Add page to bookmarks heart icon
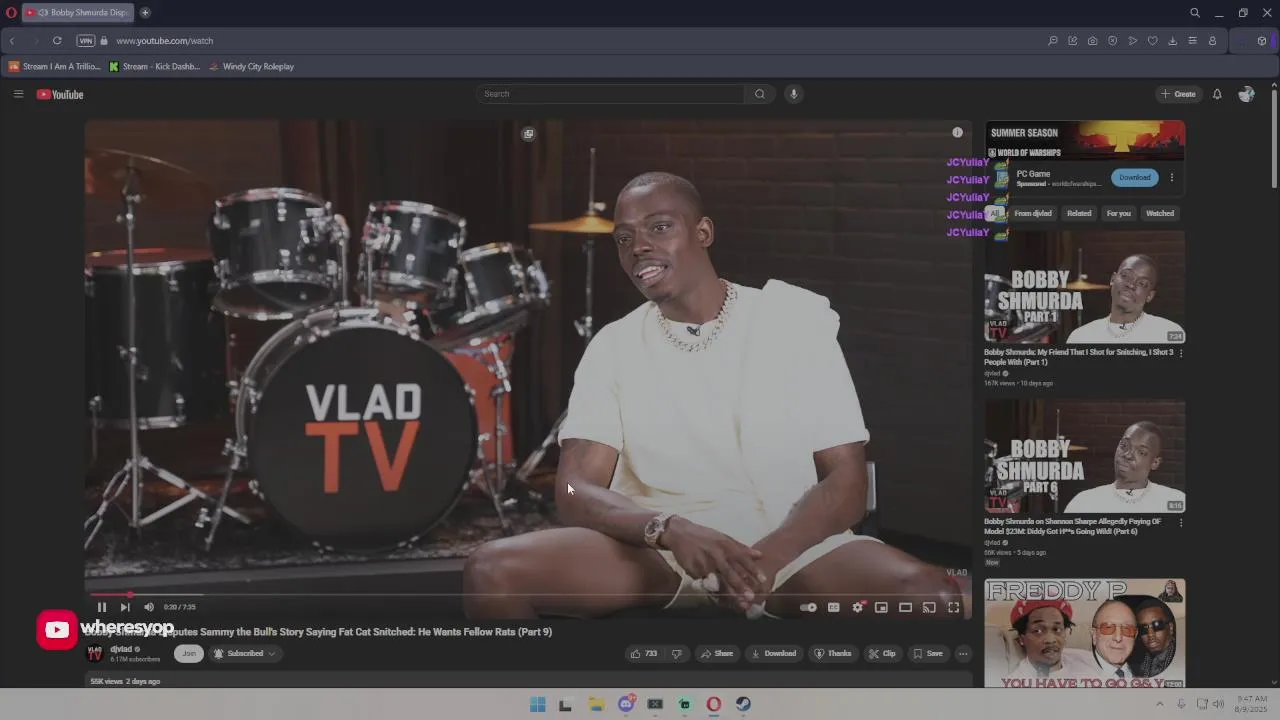The width and height of the screenshot is (1280, 720). pos(1152,41)
